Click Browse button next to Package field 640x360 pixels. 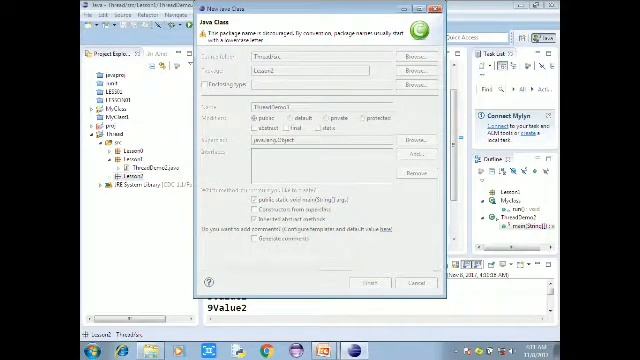416,71
